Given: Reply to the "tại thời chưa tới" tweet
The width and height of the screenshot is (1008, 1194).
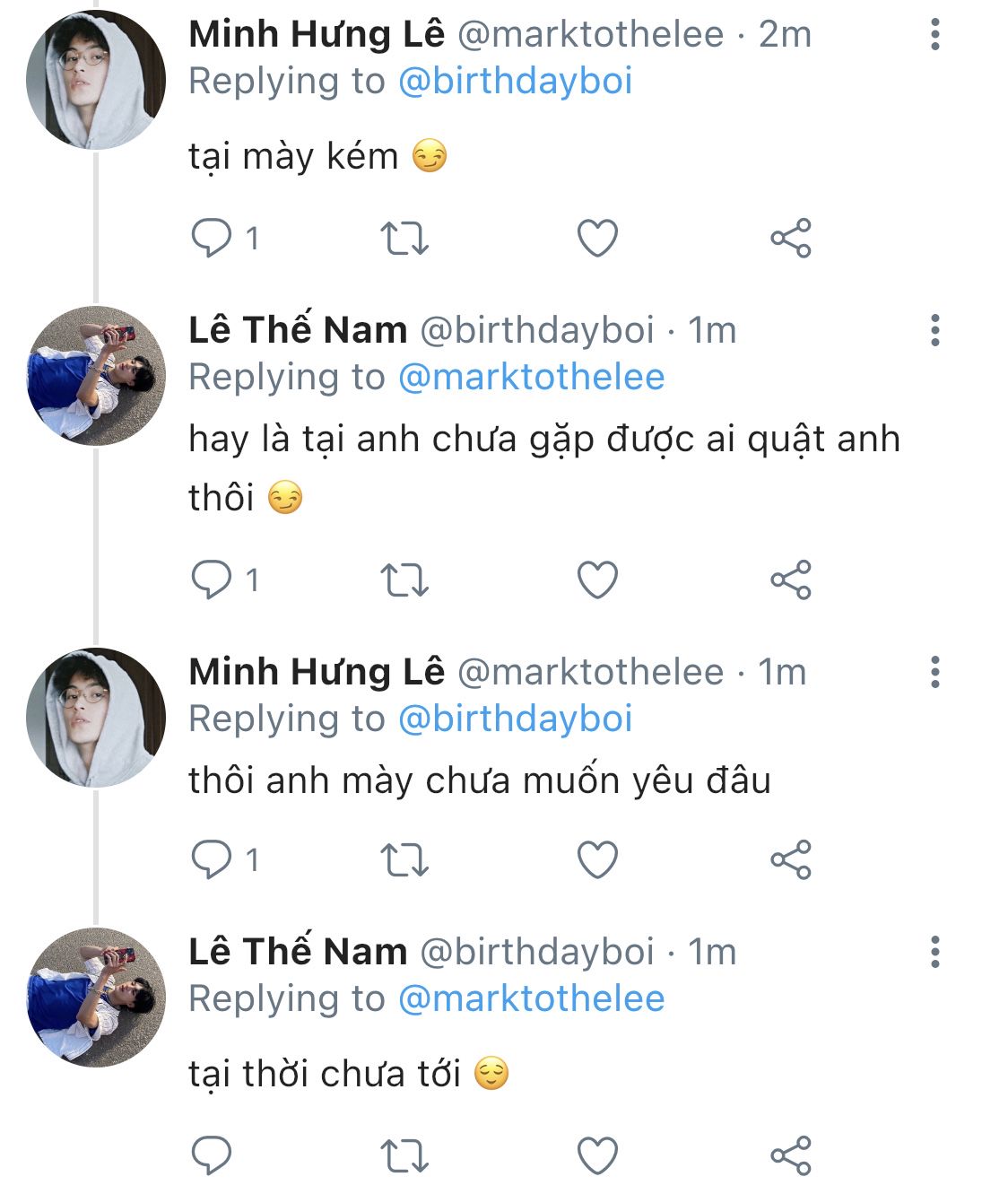Looking at the screenshot, I should [x=212, y=1155].
